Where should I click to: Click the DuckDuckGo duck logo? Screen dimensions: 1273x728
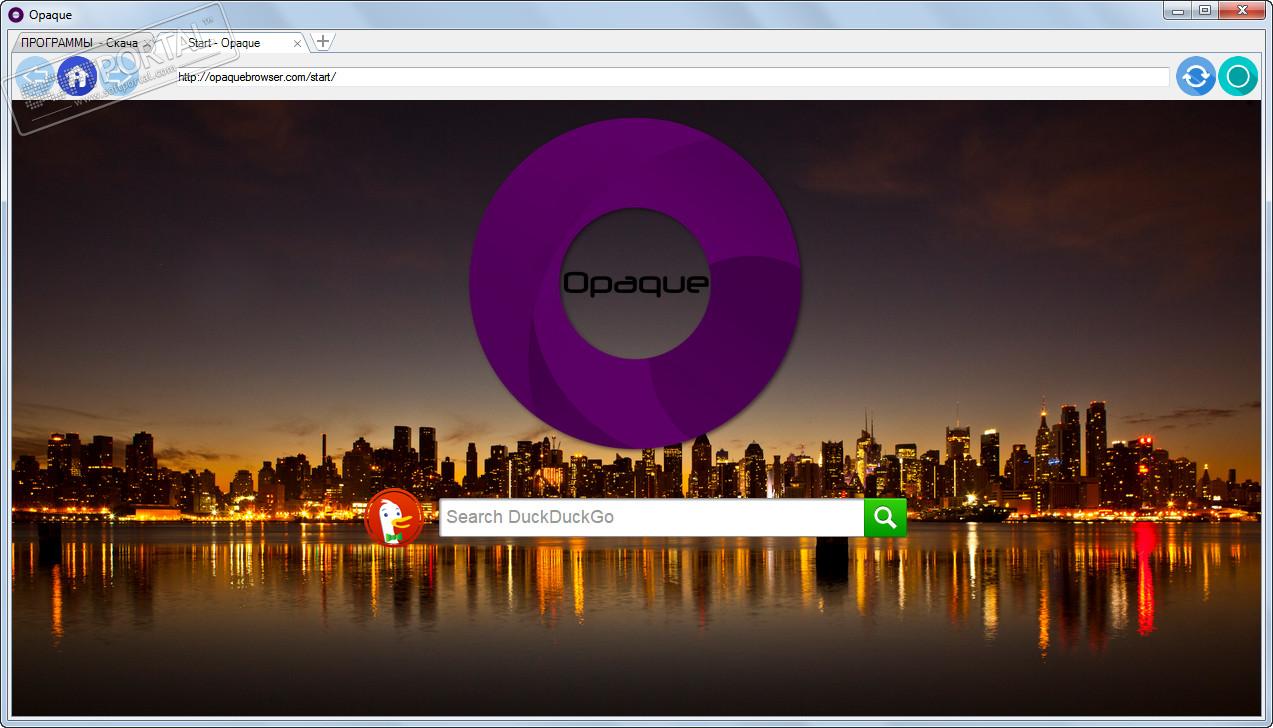(394, 518)
